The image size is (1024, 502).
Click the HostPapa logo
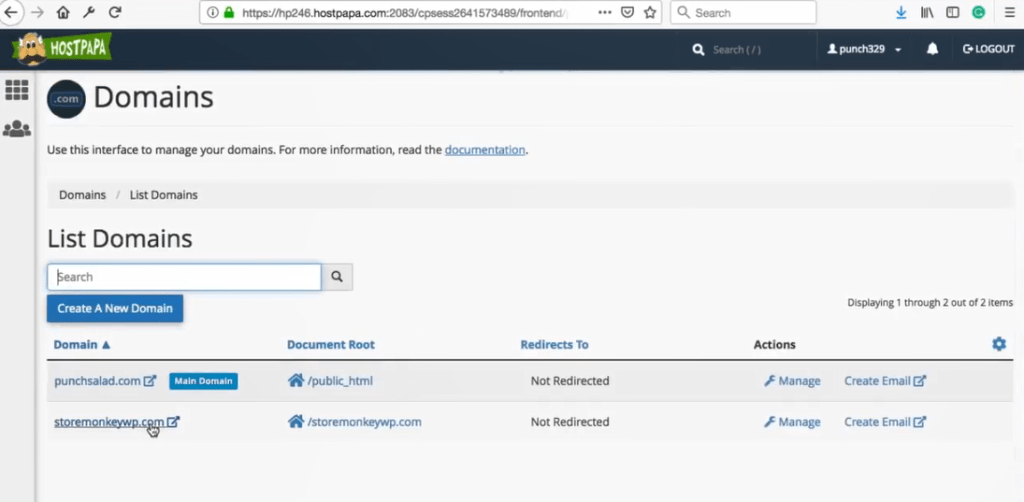(61, 49)
